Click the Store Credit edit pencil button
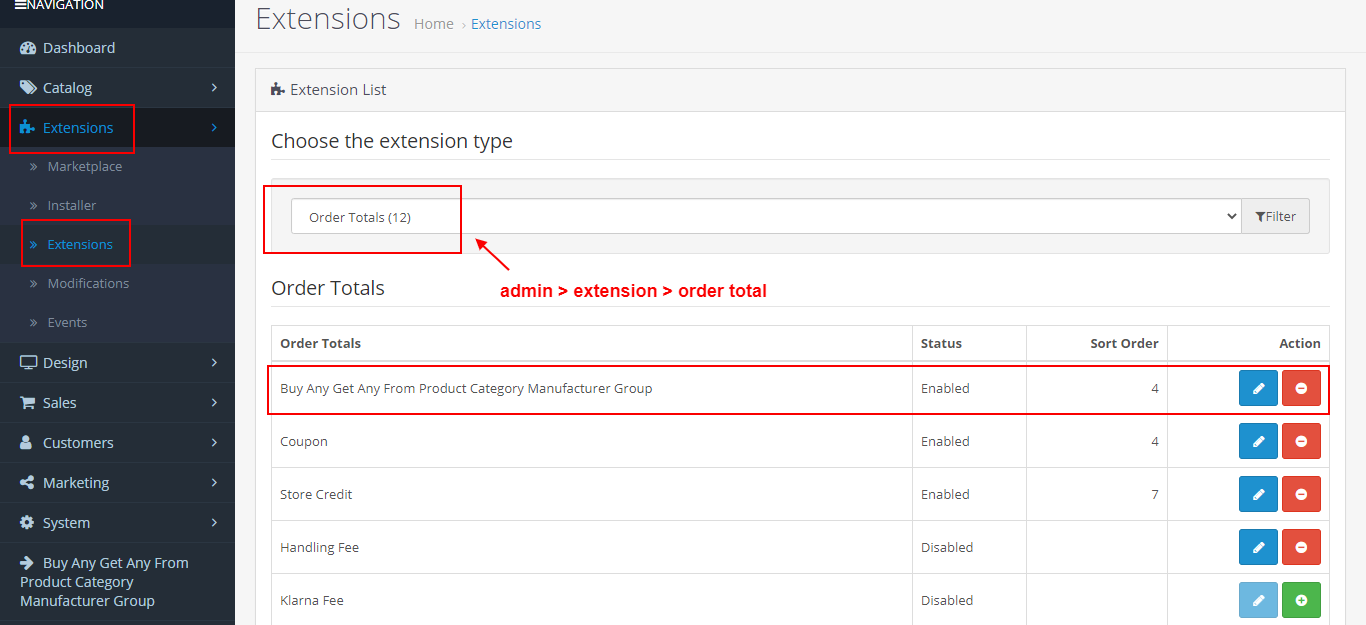 click(x=1258, y=494)
